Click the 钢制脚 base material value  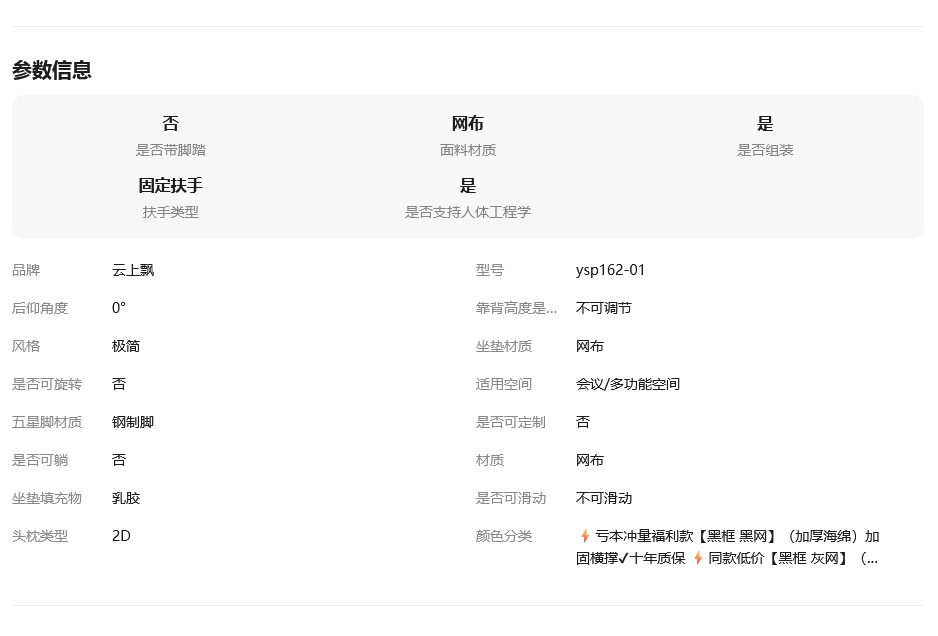pyautogui.click(x=133, y=423)
